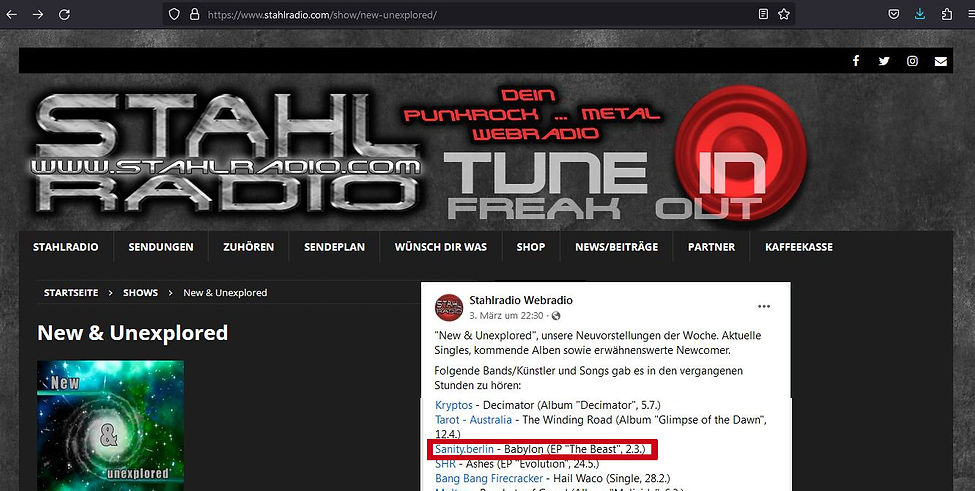Go back with the browser back arrow

pyautogui.click(x=11, y=14)
